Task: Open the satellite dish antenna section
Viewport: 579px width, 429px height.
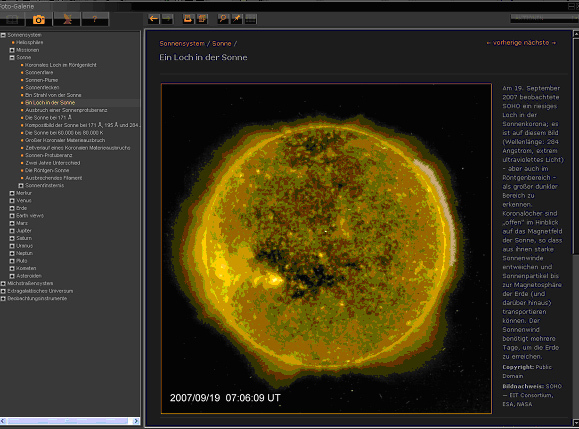Action: pyautogui.click(x=67, y=19)
